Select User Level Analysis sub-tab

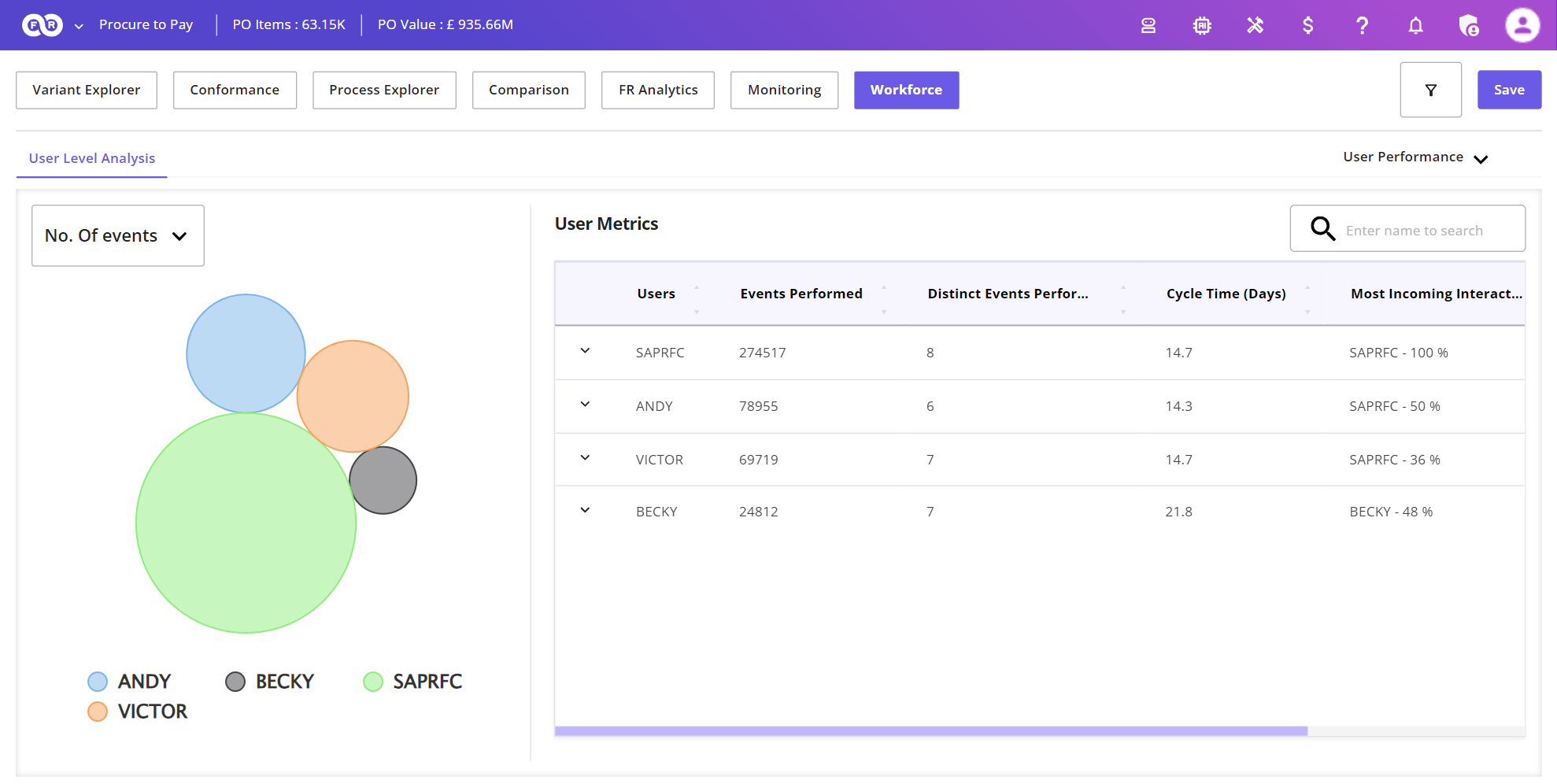pos(92,158)
